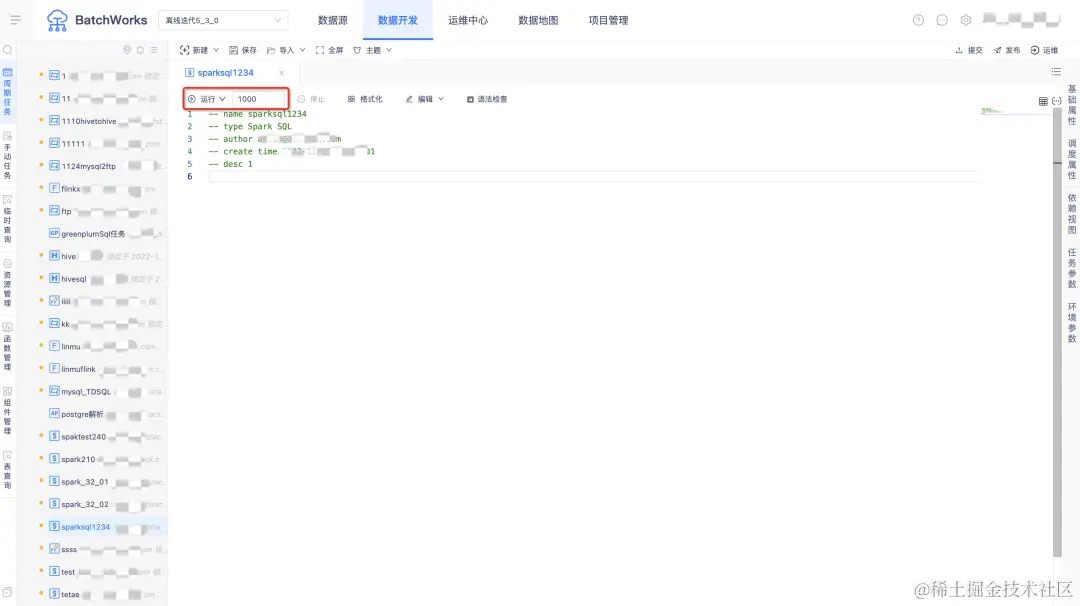Open the settings gear icon in header
Screen dimensions: 1080x606
(966, 20)
